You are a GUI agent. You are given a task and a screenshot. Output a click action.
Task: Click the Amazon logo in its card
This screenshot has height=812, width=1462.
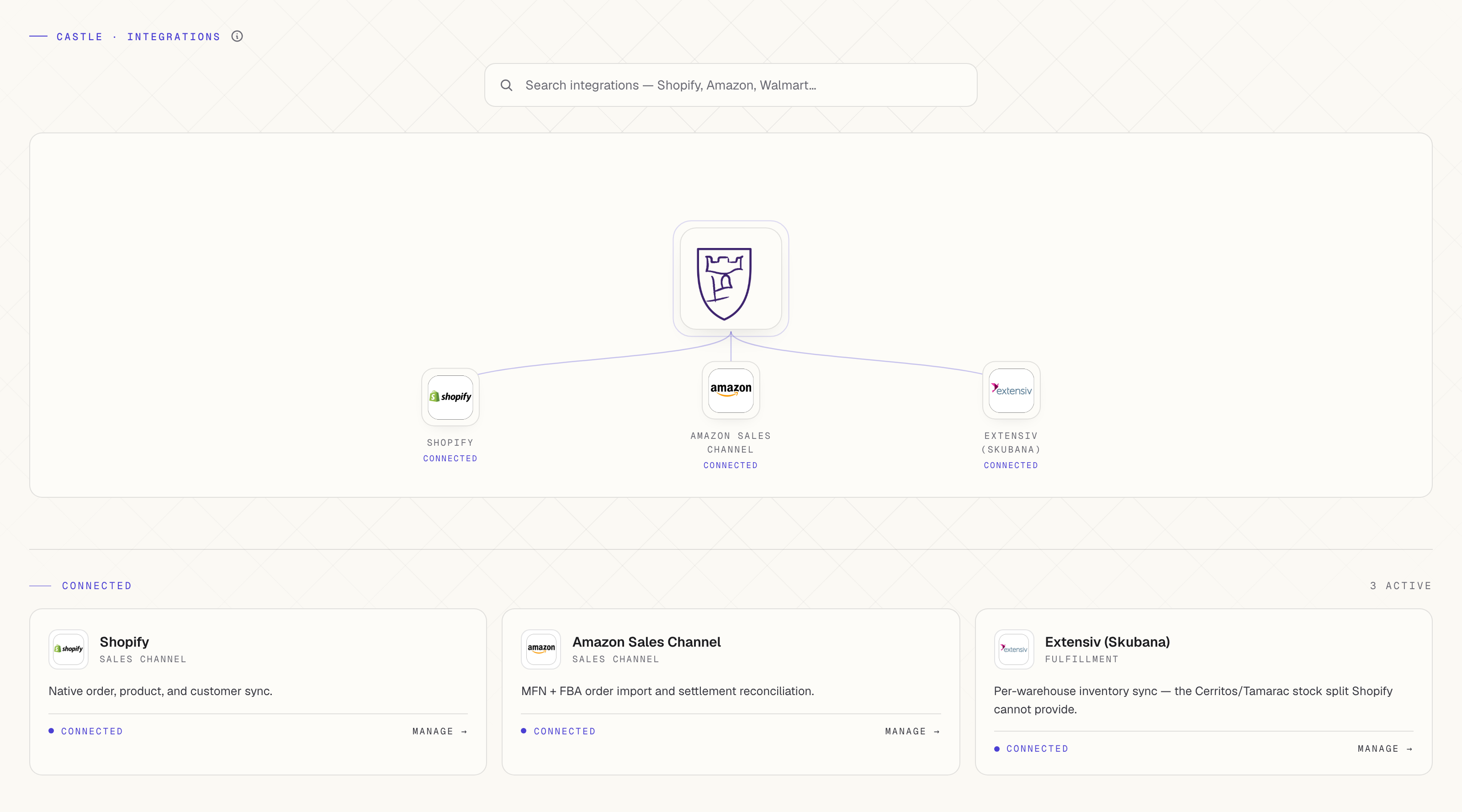[541, 649]
